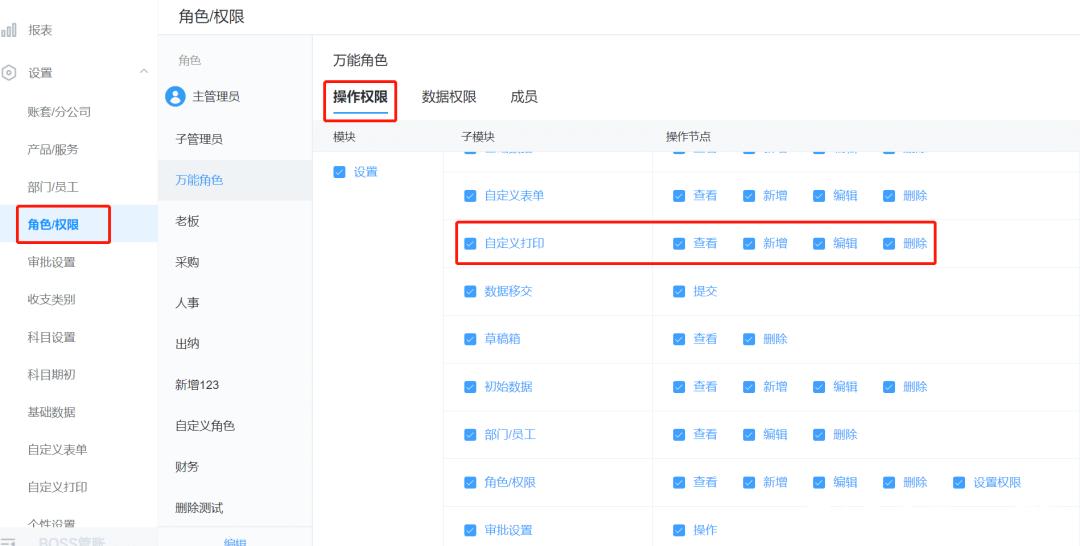The height and width of the screenshot is (546, 1080).
Task: Uncheck the 设置 module checkbox
Action: tap(339, 172)
